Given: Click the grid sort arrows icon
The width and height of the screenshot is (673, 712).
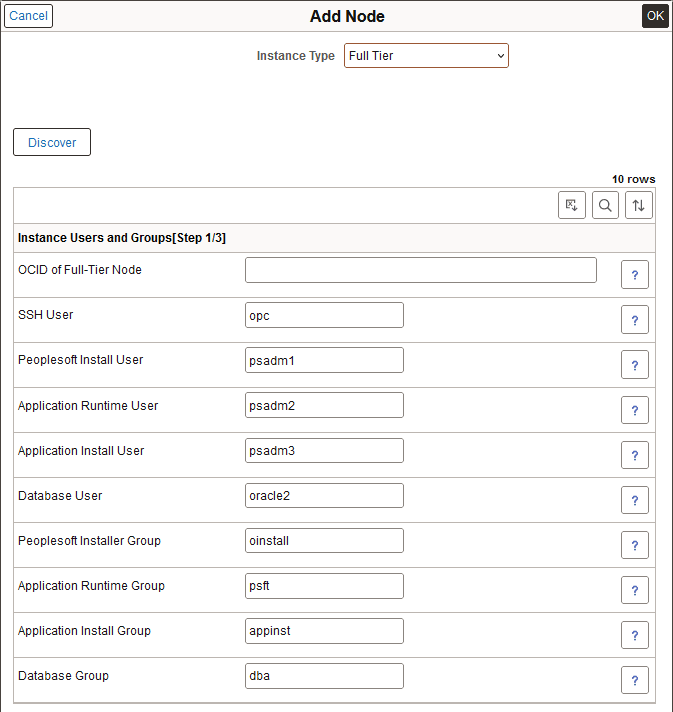Looking at the screenshot, I should click(639, 206).
